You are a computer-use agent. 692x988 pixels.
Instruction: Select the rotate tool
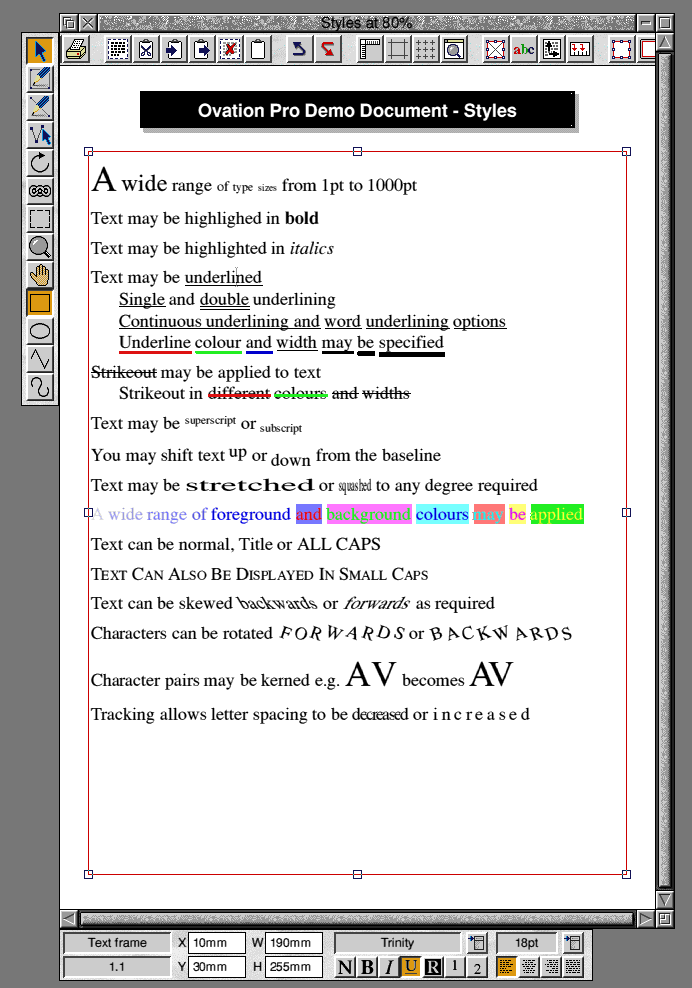pyautogui.click(x=40, y=163)
